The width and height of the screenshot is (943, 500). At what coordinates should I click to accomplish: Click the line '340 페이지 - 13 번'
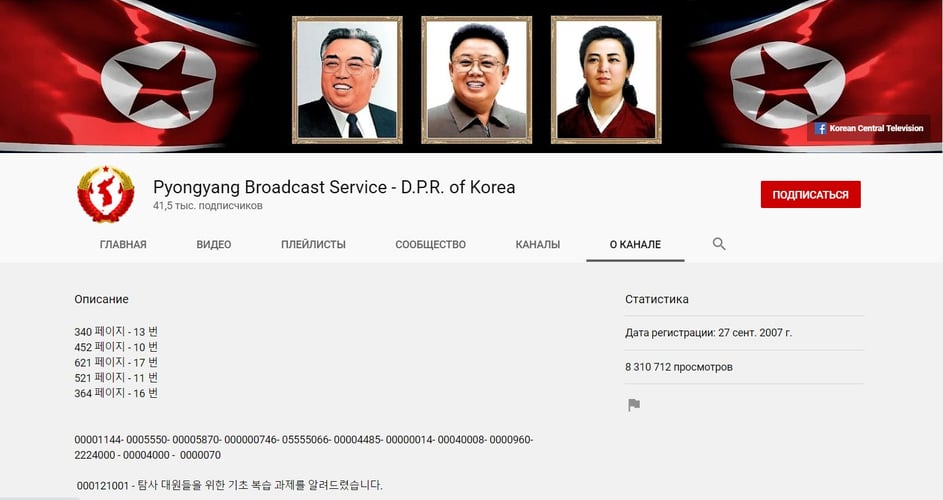[116, 332]
